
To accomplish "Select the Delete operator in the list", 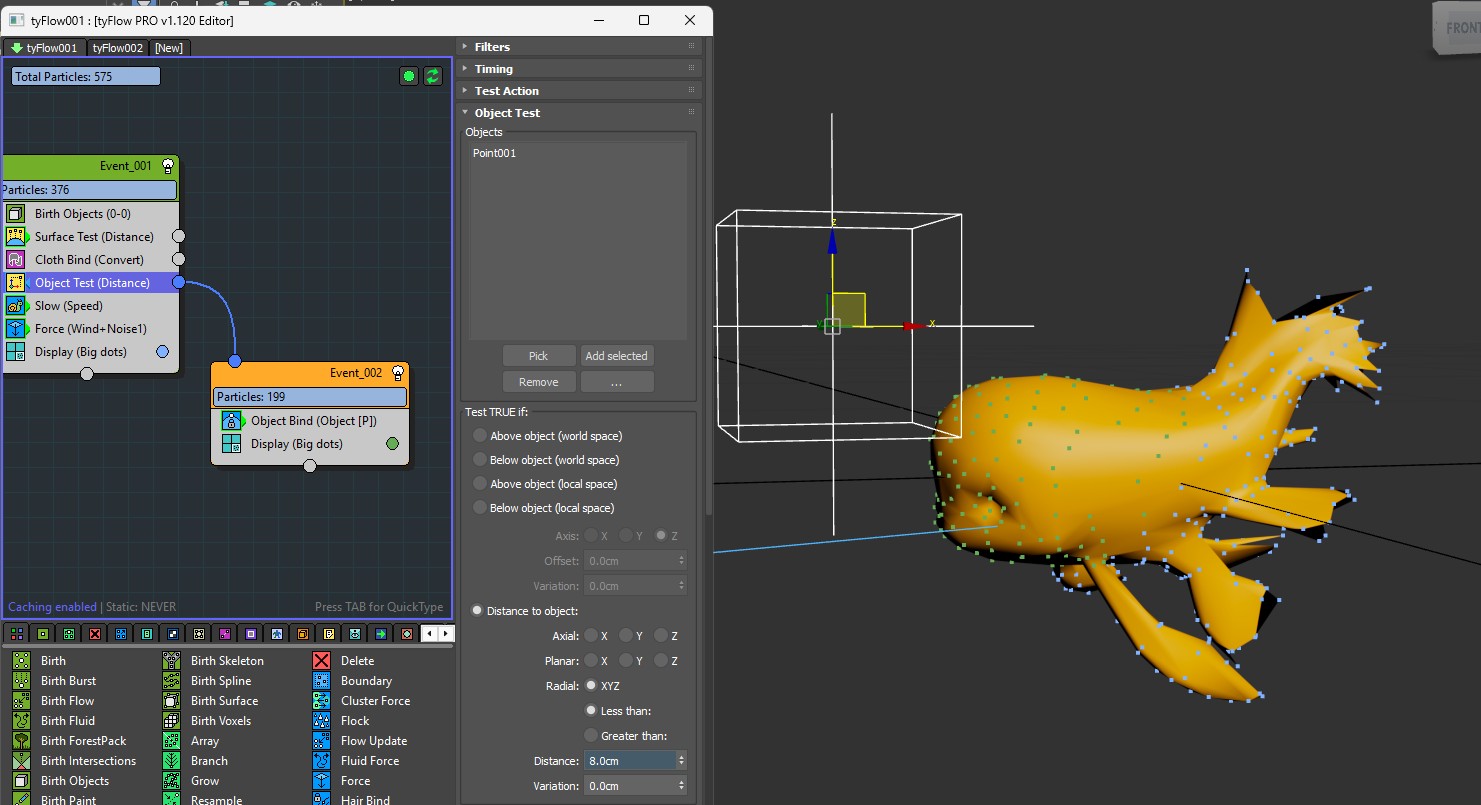I will (357, 661).
